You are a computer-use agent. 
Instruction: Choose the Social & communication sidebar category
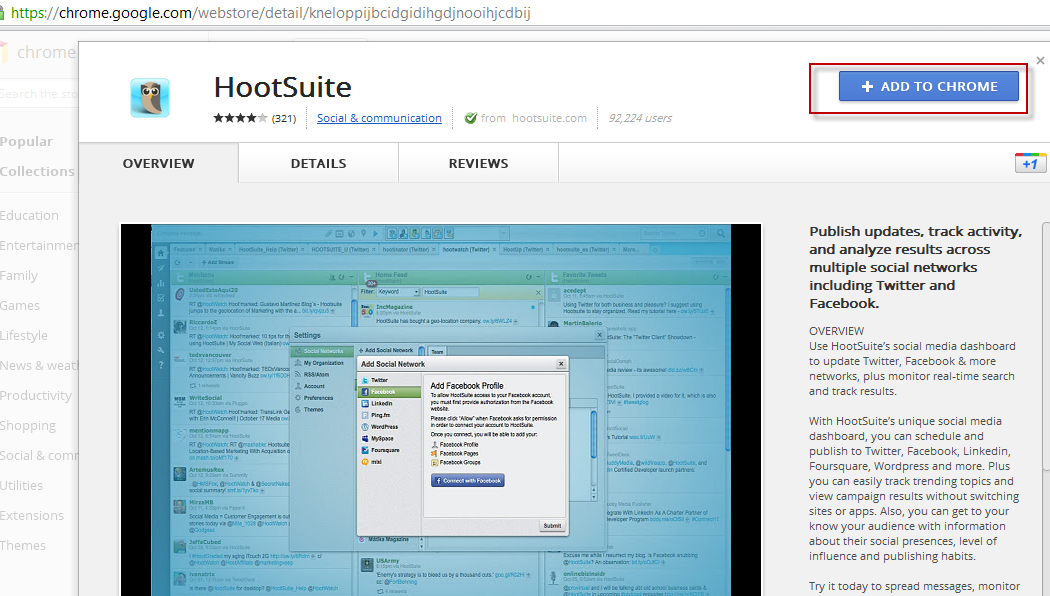click(39, 455)
